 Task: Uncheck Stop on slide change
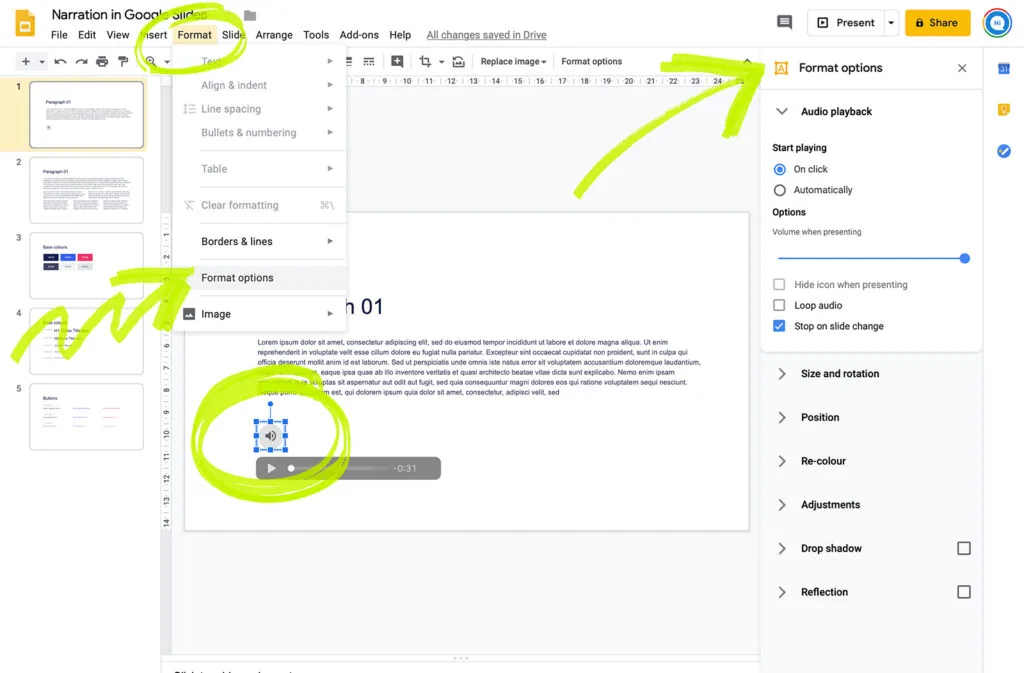[x=779, y=326]
